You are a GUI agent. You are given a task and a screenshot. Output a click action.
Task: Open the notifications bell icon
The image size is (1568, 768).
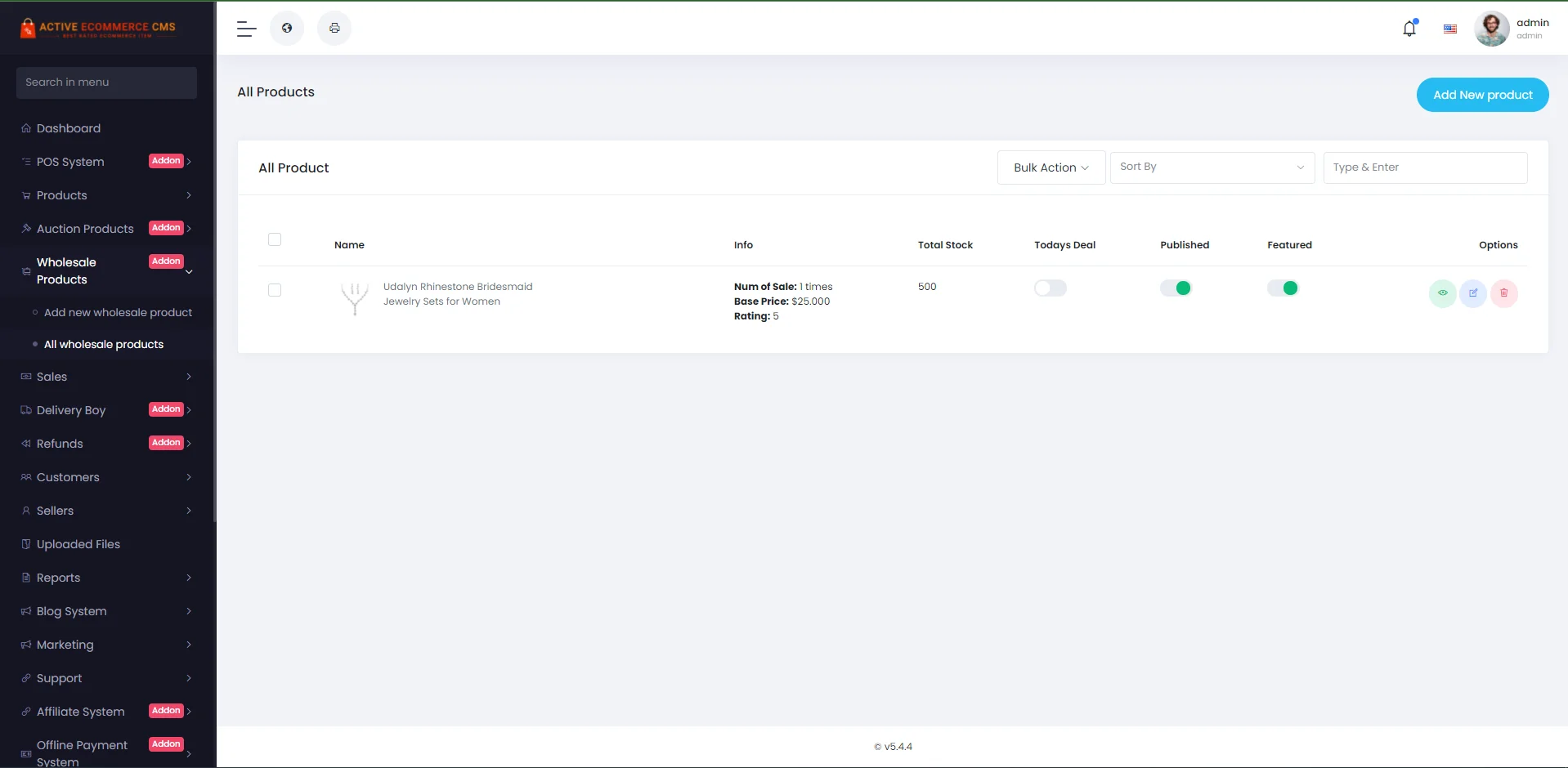(x=1409, y=29)
